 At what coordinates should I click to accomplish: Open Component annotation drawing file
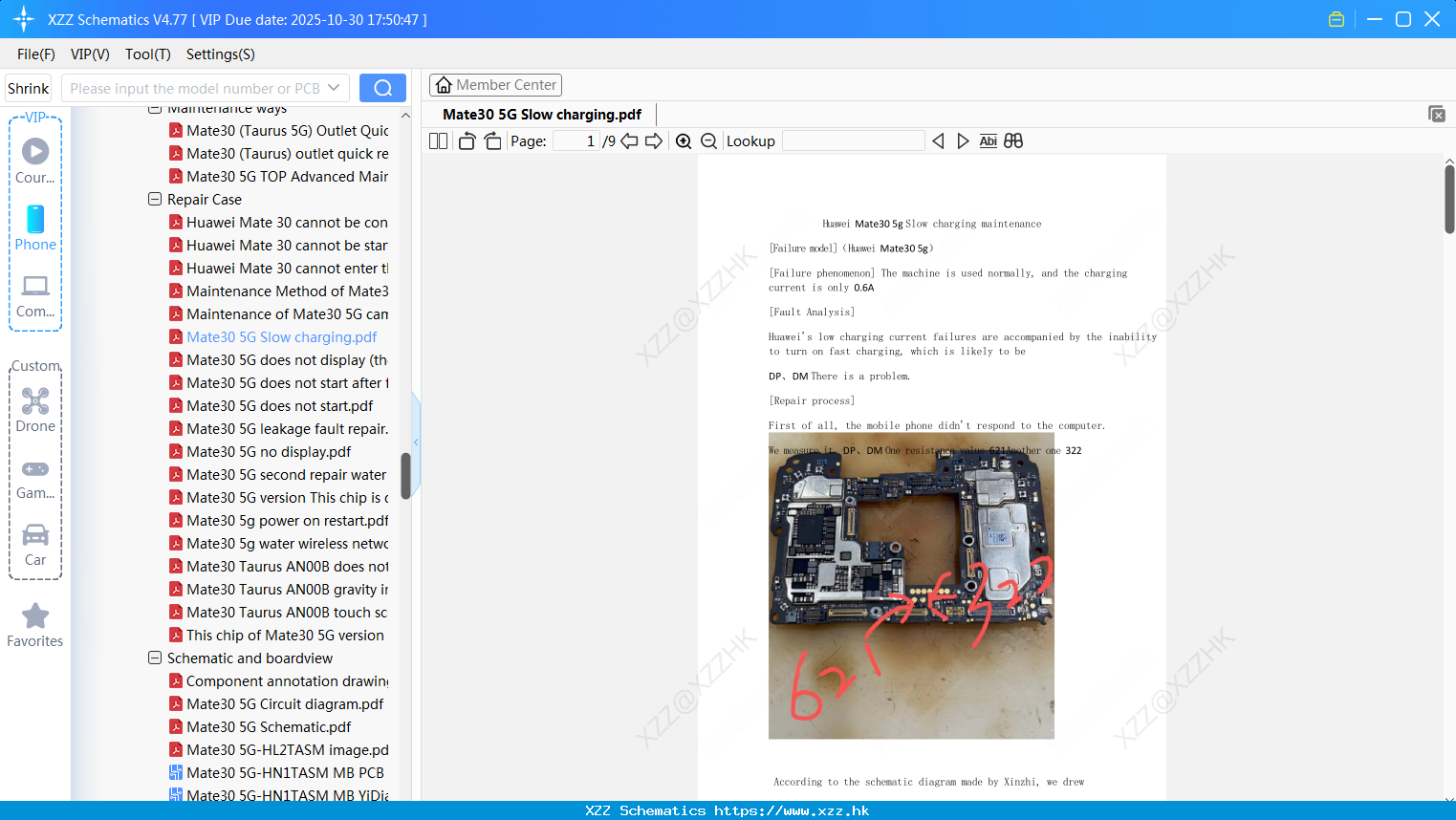click(278, 681)
